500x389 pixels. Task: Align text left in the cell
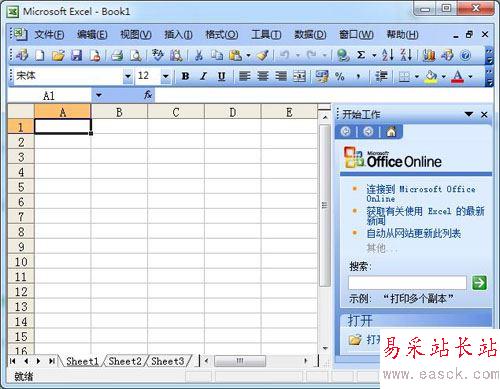click(245, 76)
